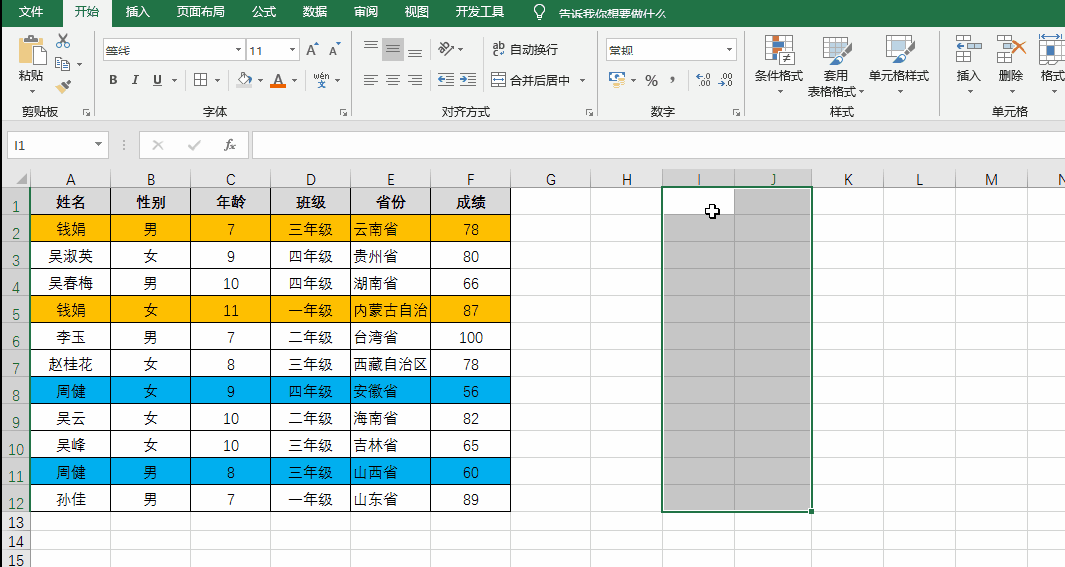
Task: Select column header A
Action: [70, 179]
